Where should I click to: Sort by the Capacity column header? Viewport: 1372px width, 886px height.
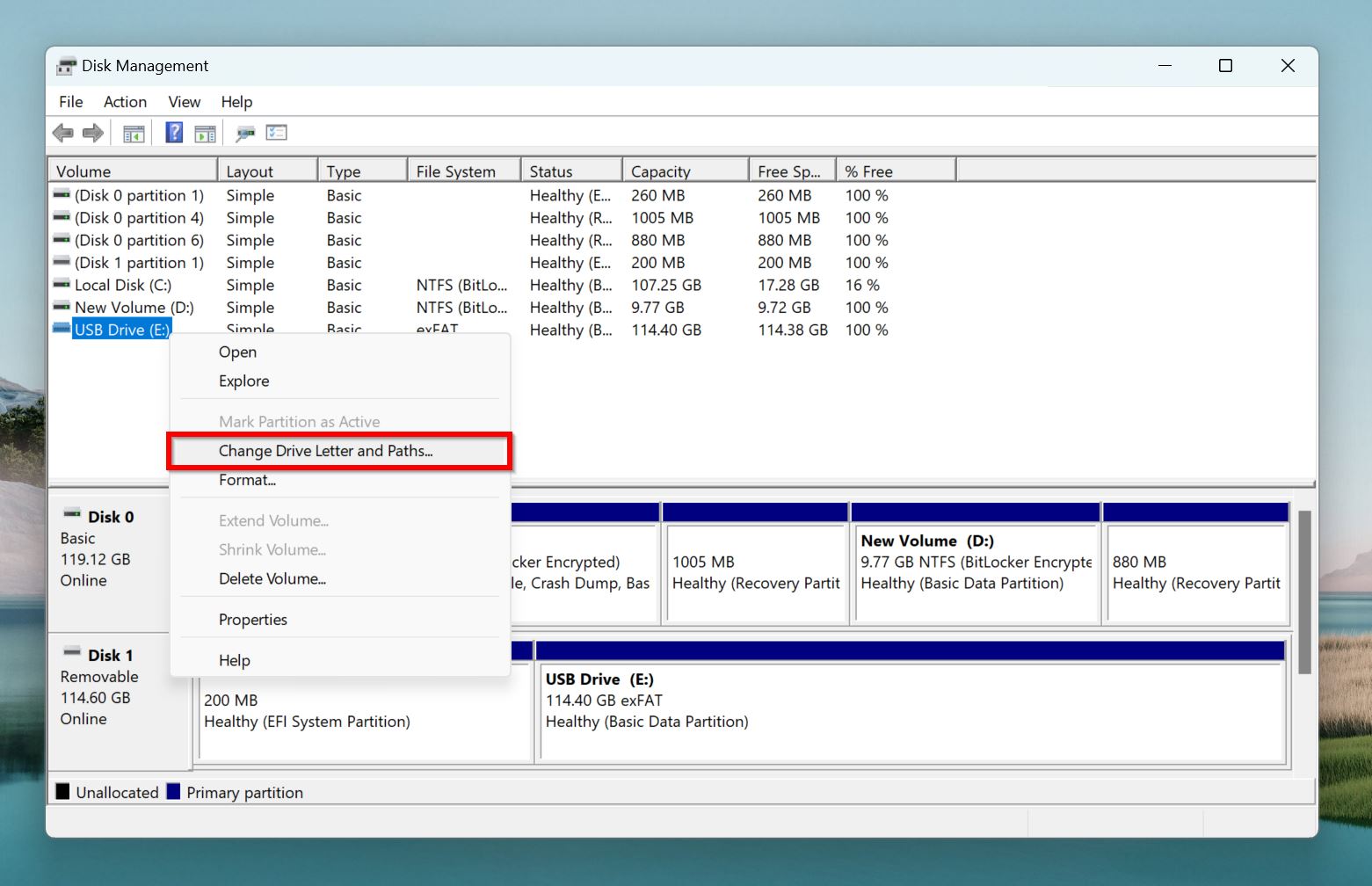tap(686, 171)
